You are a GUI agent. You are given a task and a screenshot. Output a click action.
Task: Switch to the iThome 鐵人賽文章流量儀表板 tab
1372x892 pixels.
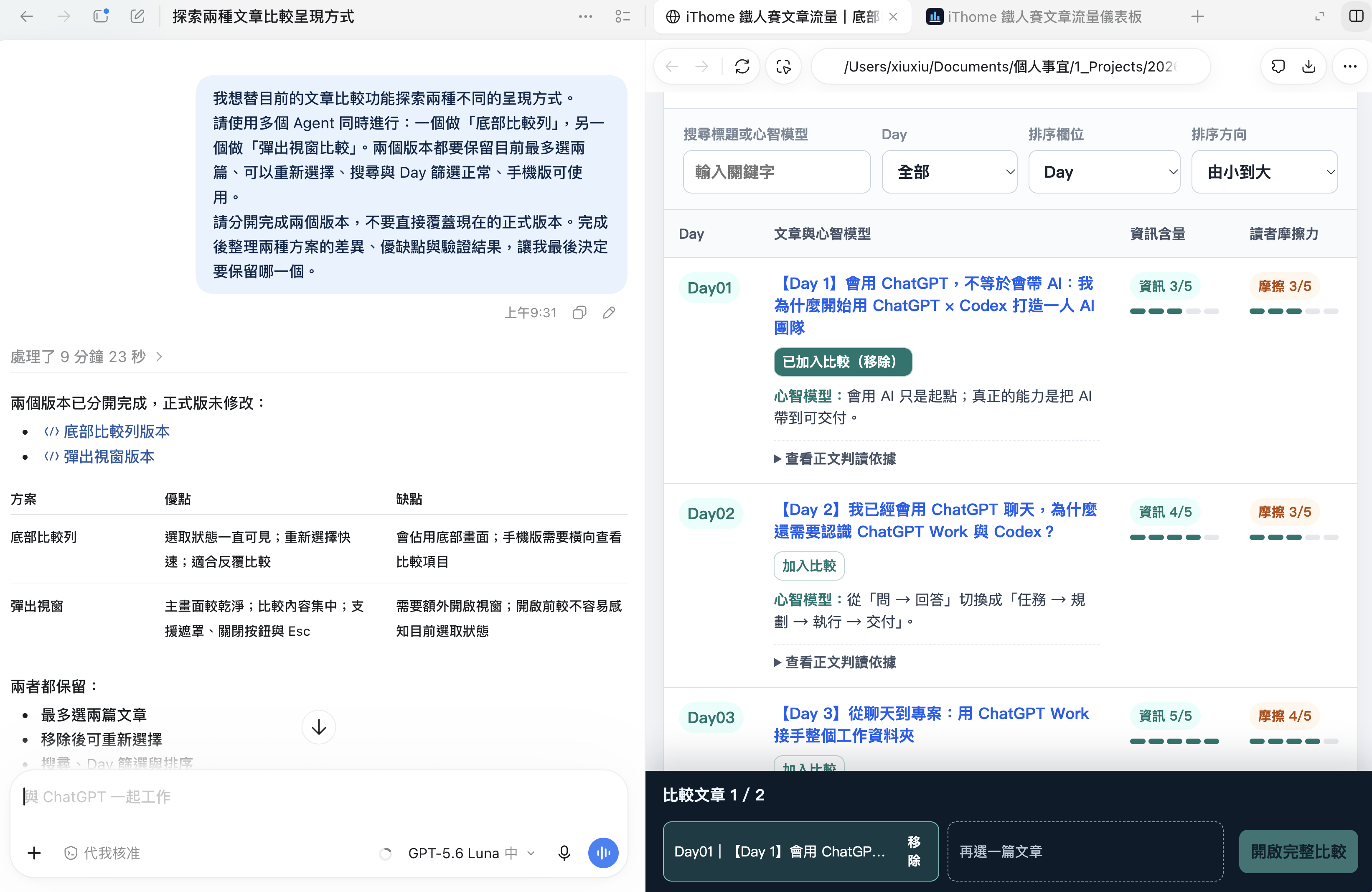(1034, 17)
